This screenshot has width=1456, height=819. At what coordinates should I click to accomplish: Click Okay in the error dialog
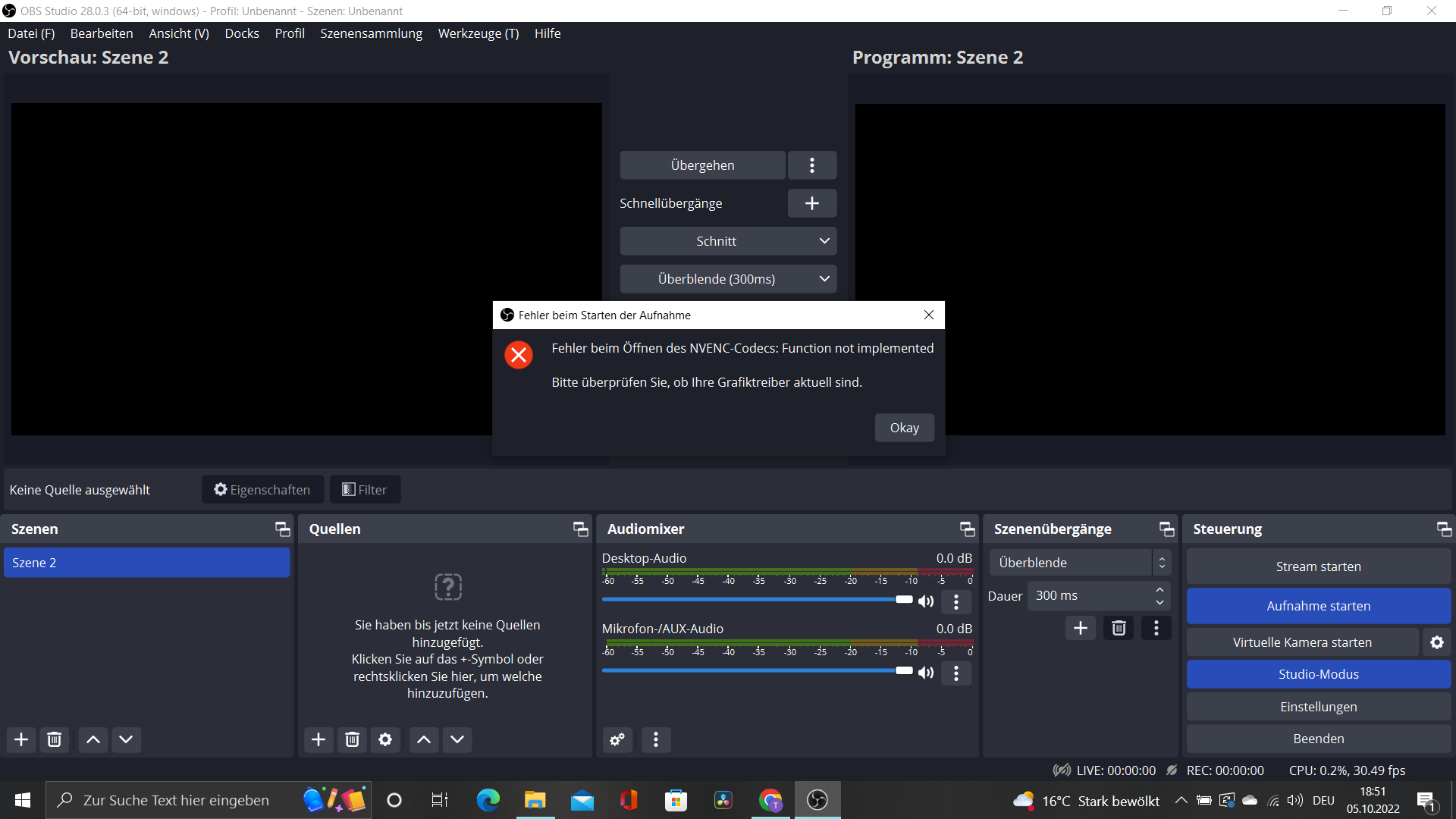(x=904, y=428)
